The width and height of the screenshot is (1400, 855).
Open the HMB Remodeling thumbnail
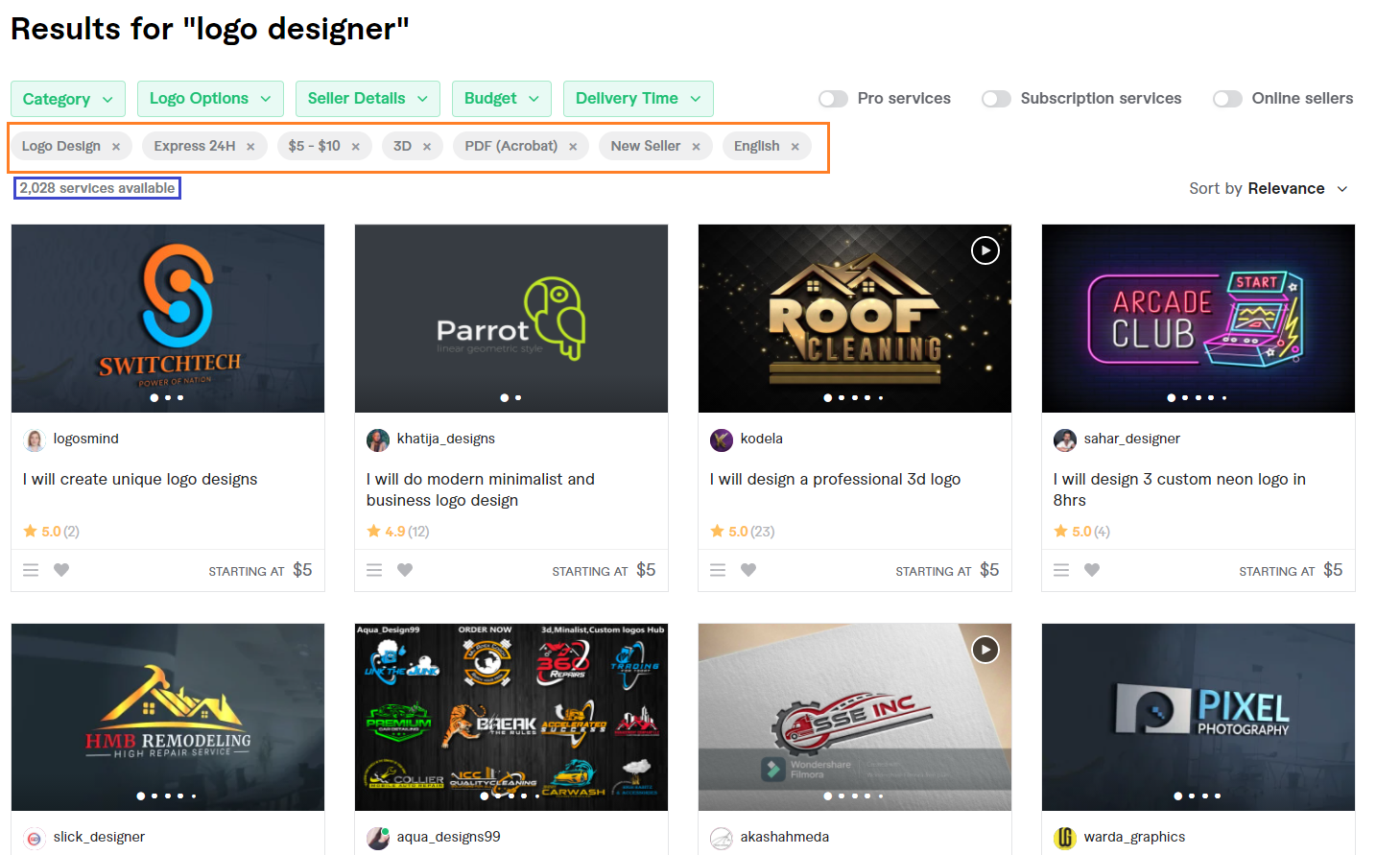[168, 718]
